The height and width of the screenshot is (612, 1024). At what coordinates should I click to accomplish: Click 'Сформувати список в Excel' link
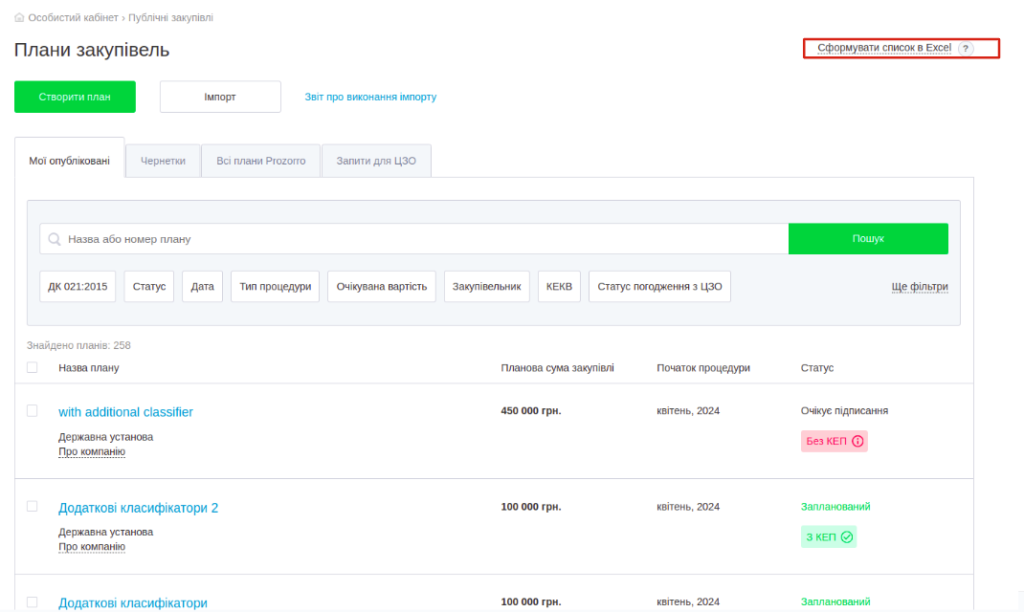[x=884, y=48]
